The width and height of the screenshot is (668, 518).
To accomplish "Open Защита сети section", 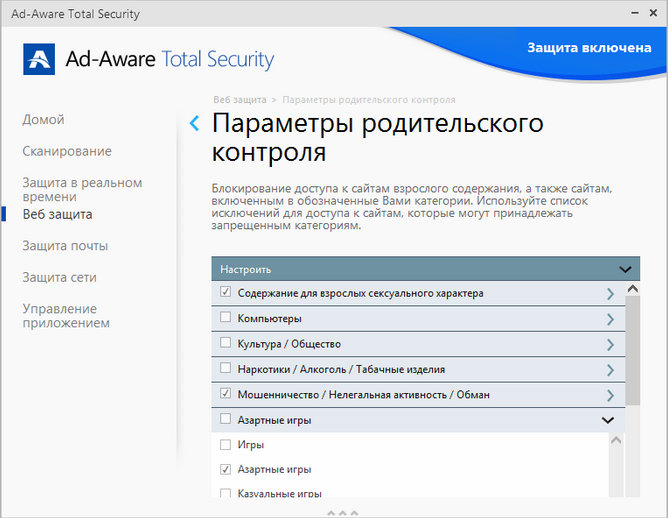I will 60,277.
